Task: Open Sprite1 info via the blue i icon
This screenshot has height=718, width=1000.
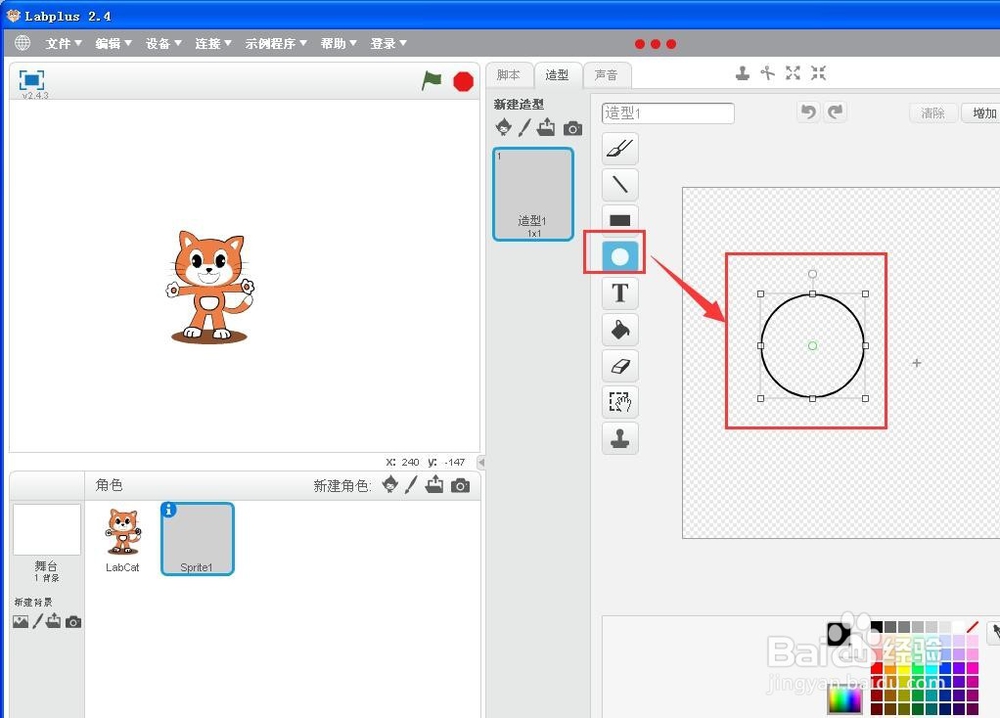Action: (x=169, y=509)
